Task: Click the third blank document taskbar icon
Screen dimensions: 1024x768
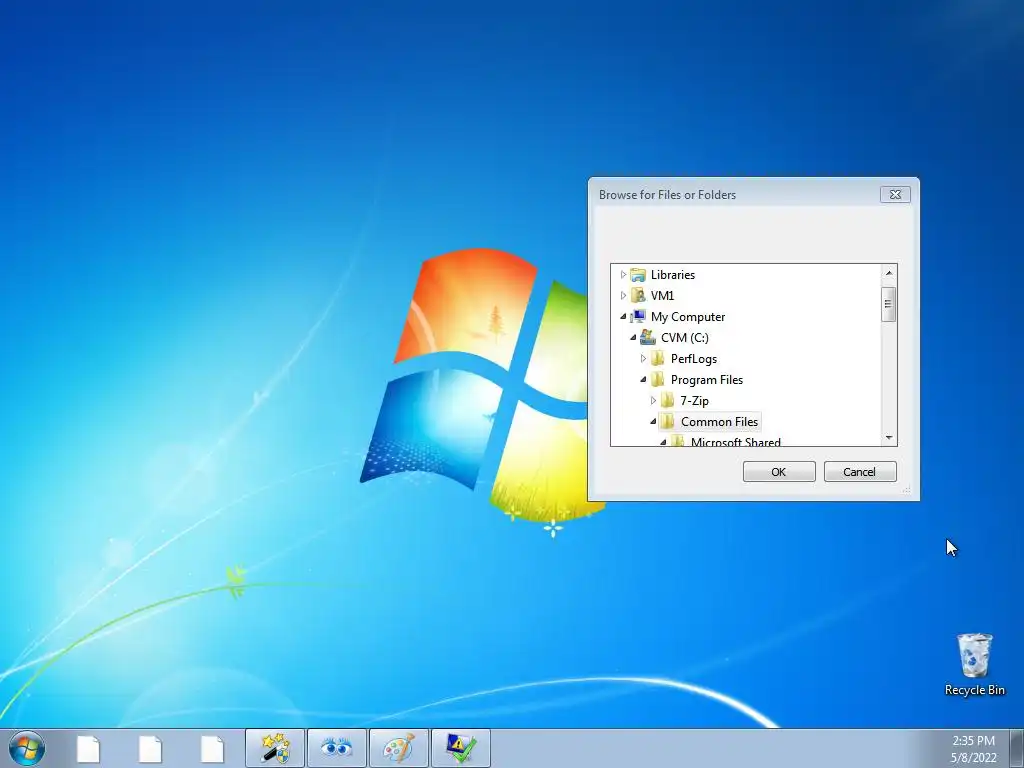Action: [x=212, y=749]
